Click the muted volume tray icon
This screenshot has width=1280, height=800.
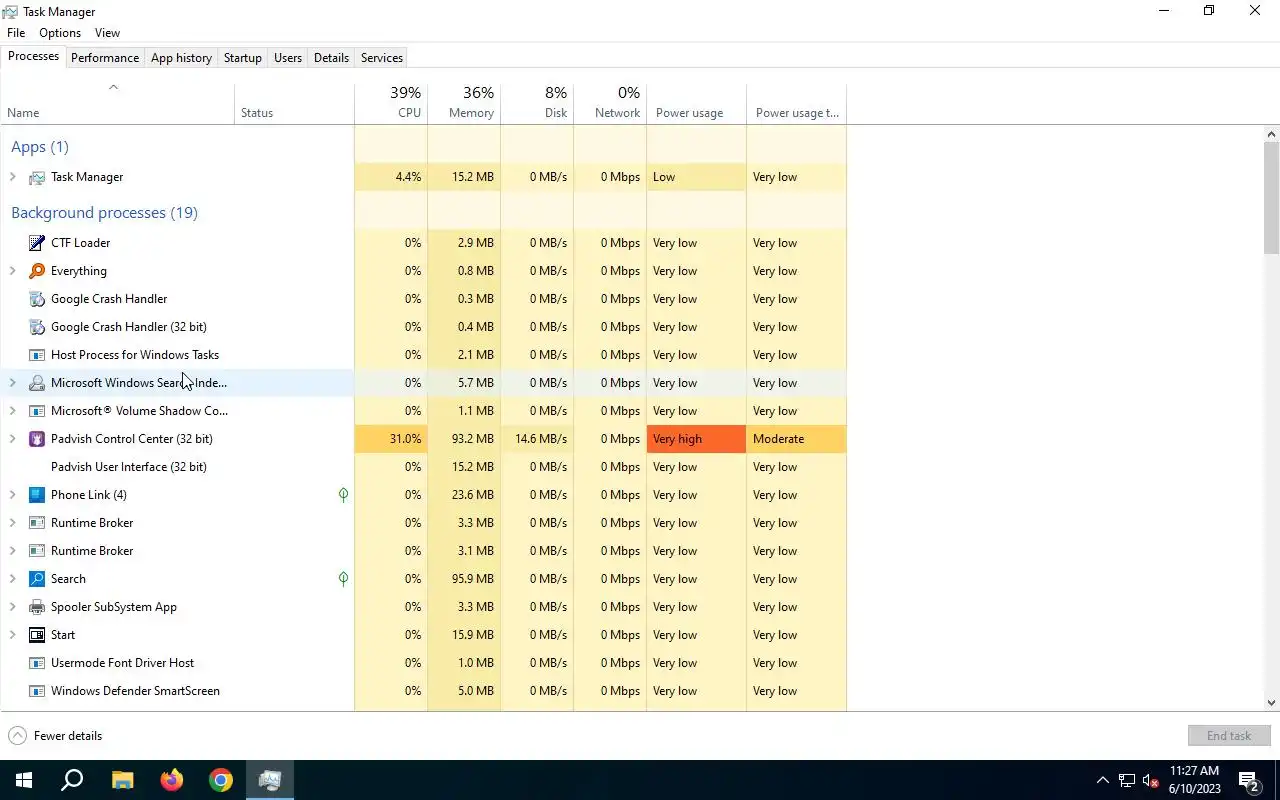[1151, 780]
